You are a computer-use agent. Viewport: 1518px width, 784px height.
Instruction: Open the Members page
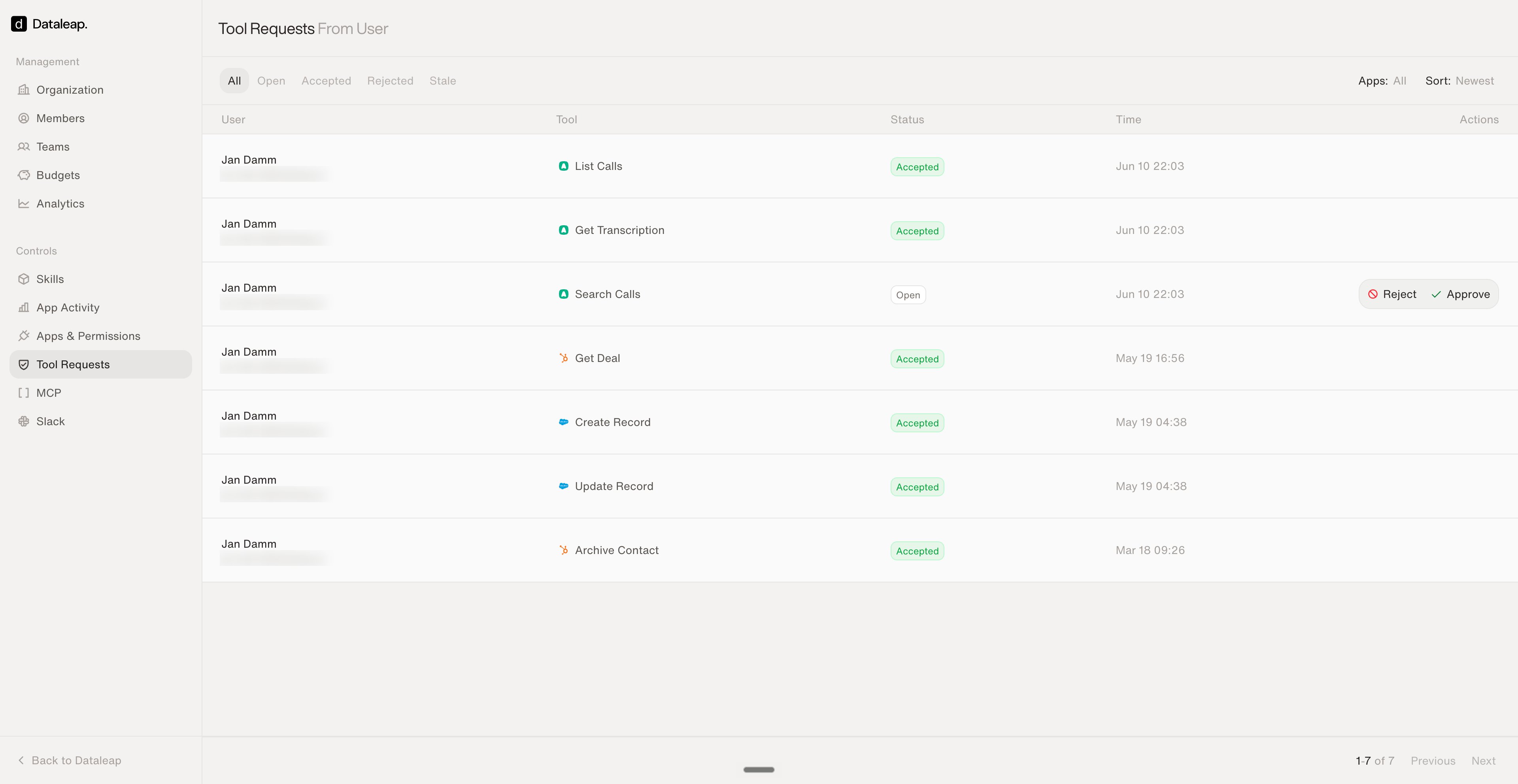pos(101,119)
